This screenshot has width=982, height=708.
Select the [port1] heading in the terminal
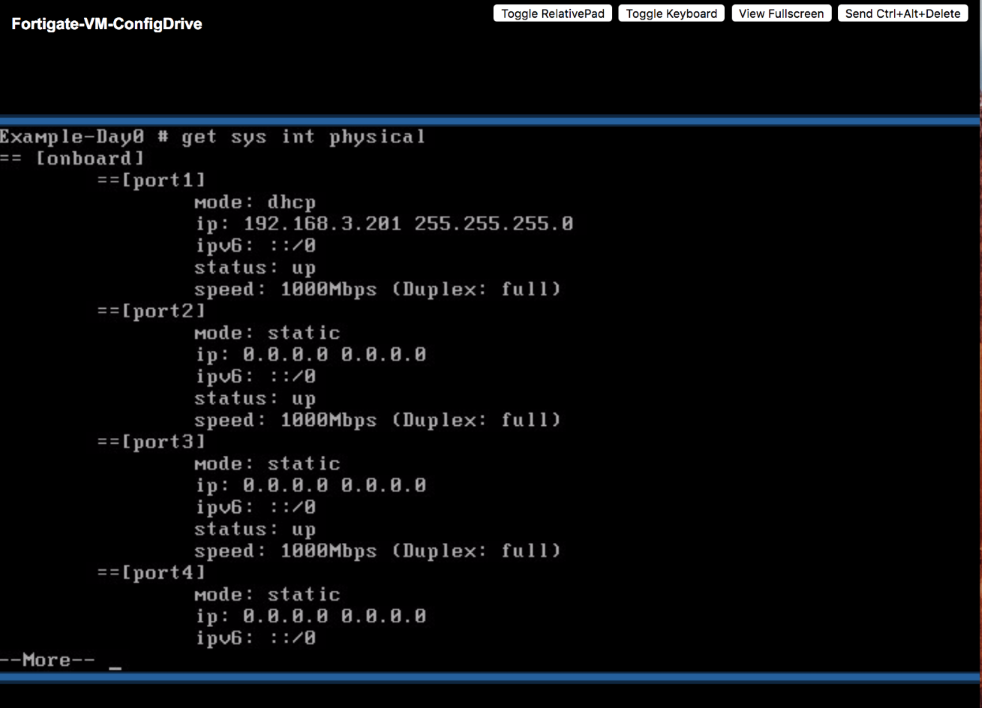[151, 180]
